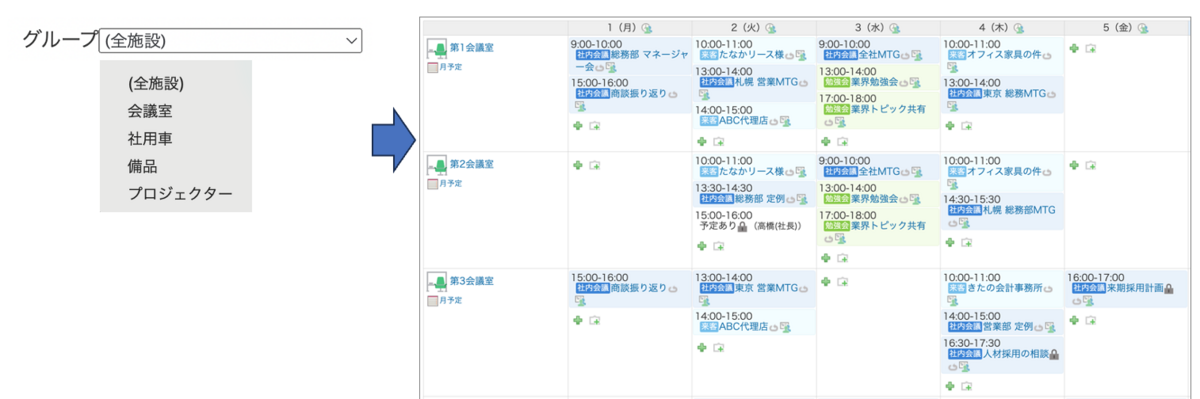Open the グループ (全施設) dropdown

pyautogui.click(x=230, y=40)
